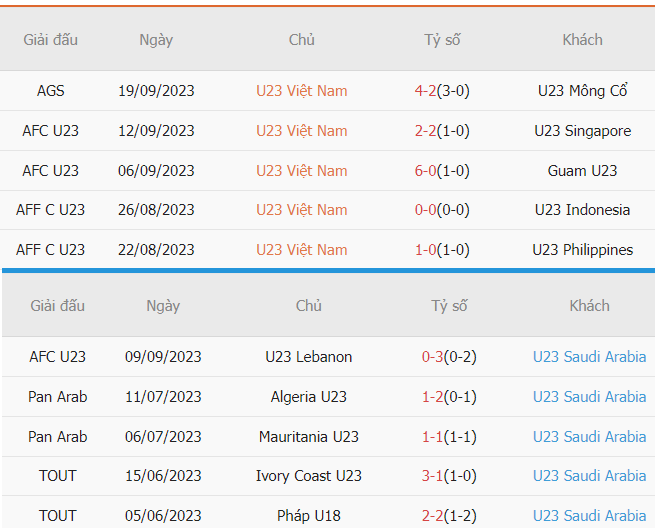Click the TOUT label in the 15/06/2023 row
Screen dimensions: 655x528
[x=57, y=476]
